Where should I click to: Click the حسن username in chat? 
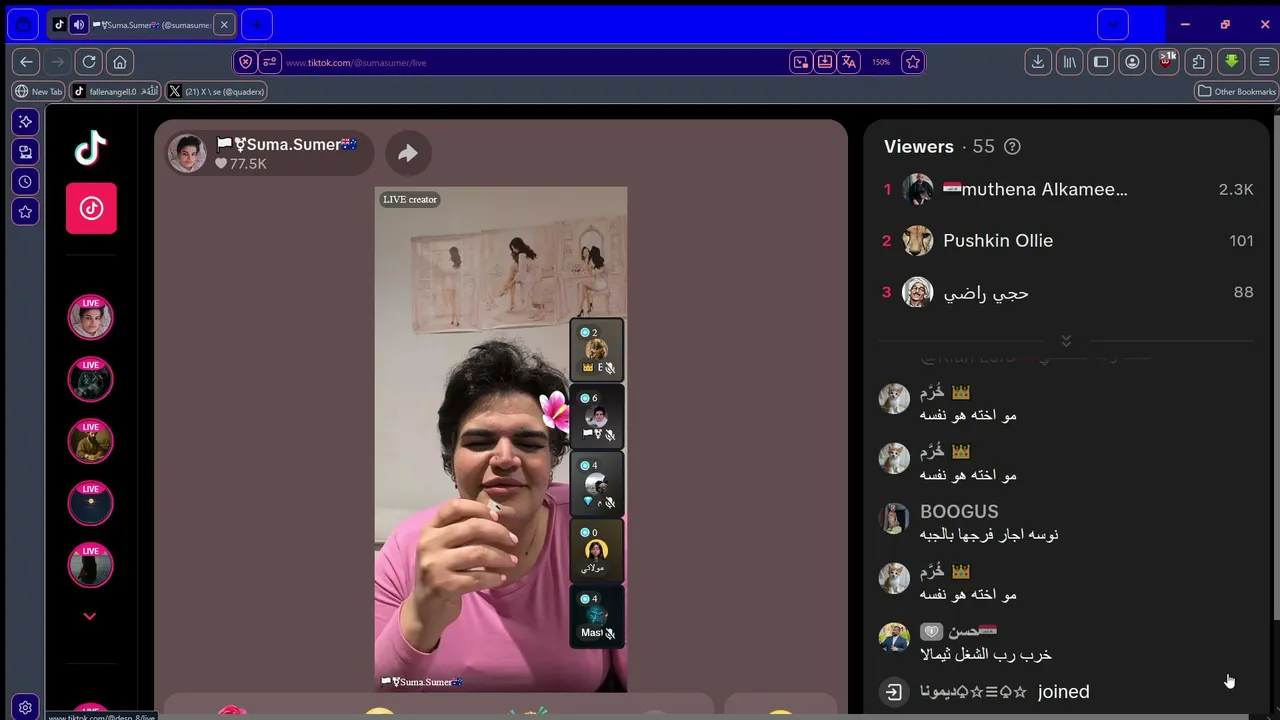tap(971, 632)
